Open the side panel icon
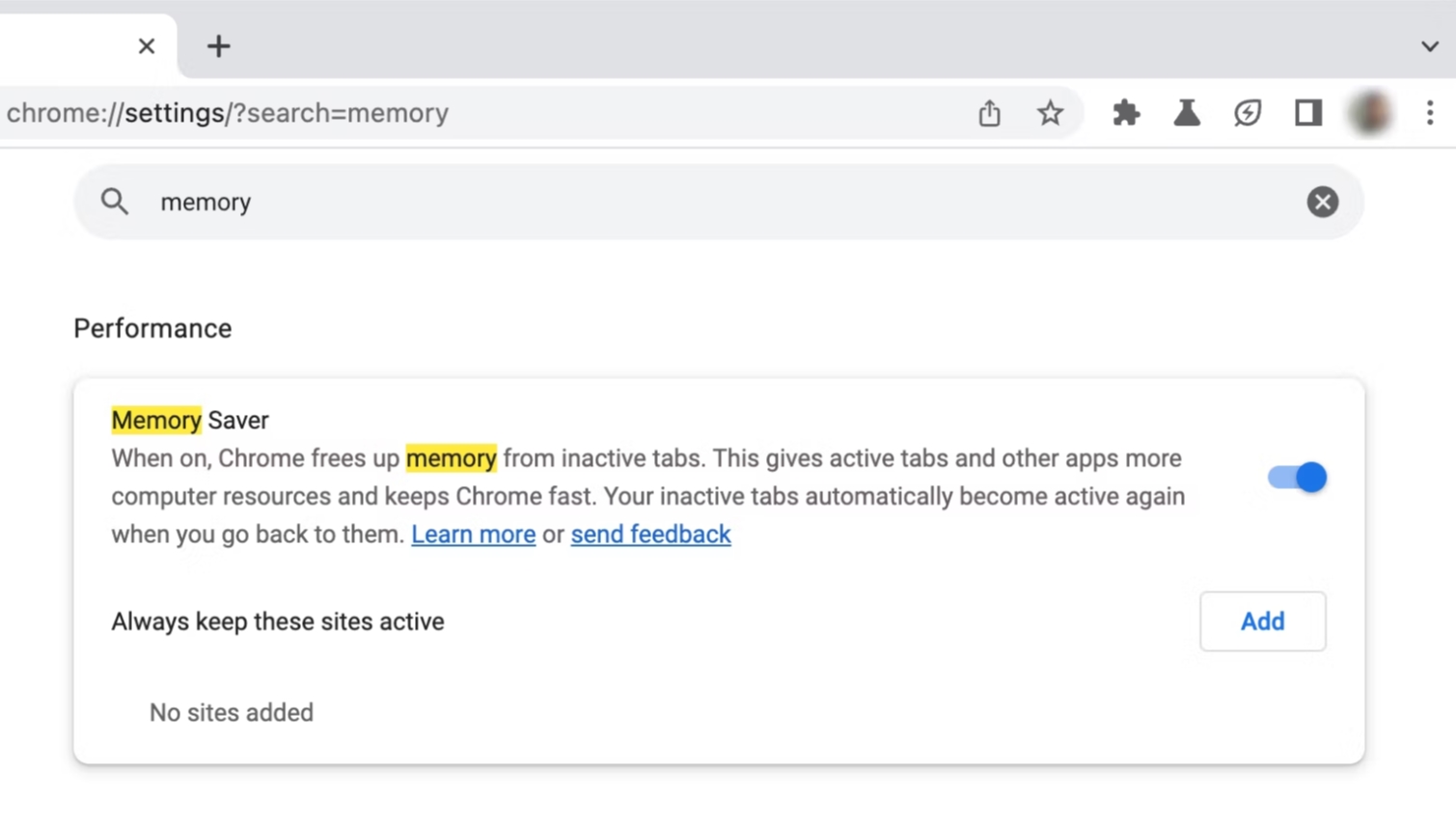Viewport: 1456px width, 823px height. (x=1307, y=113)
